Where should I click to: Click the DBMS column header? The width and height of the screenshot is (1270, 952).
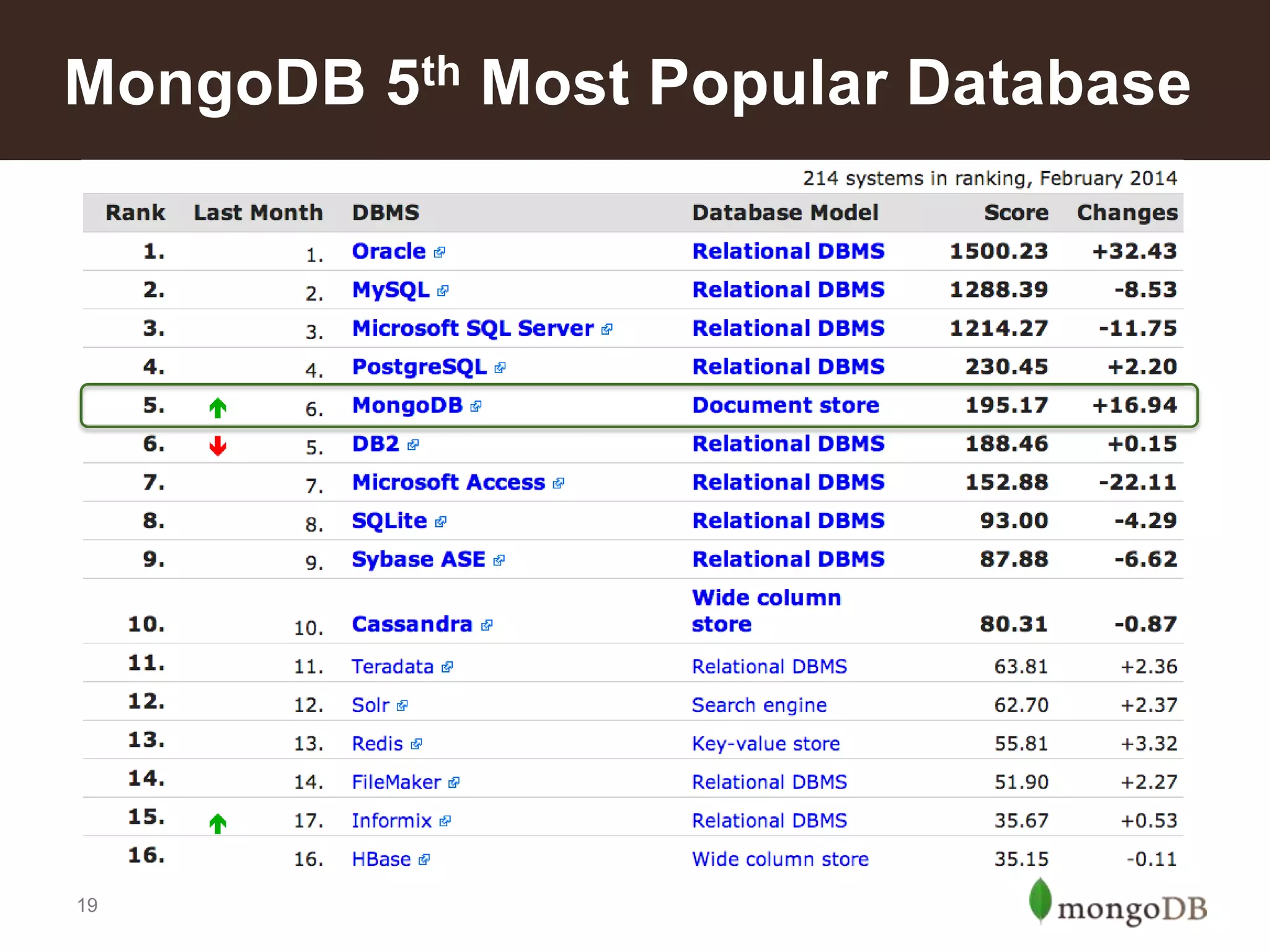coord(386,213)
